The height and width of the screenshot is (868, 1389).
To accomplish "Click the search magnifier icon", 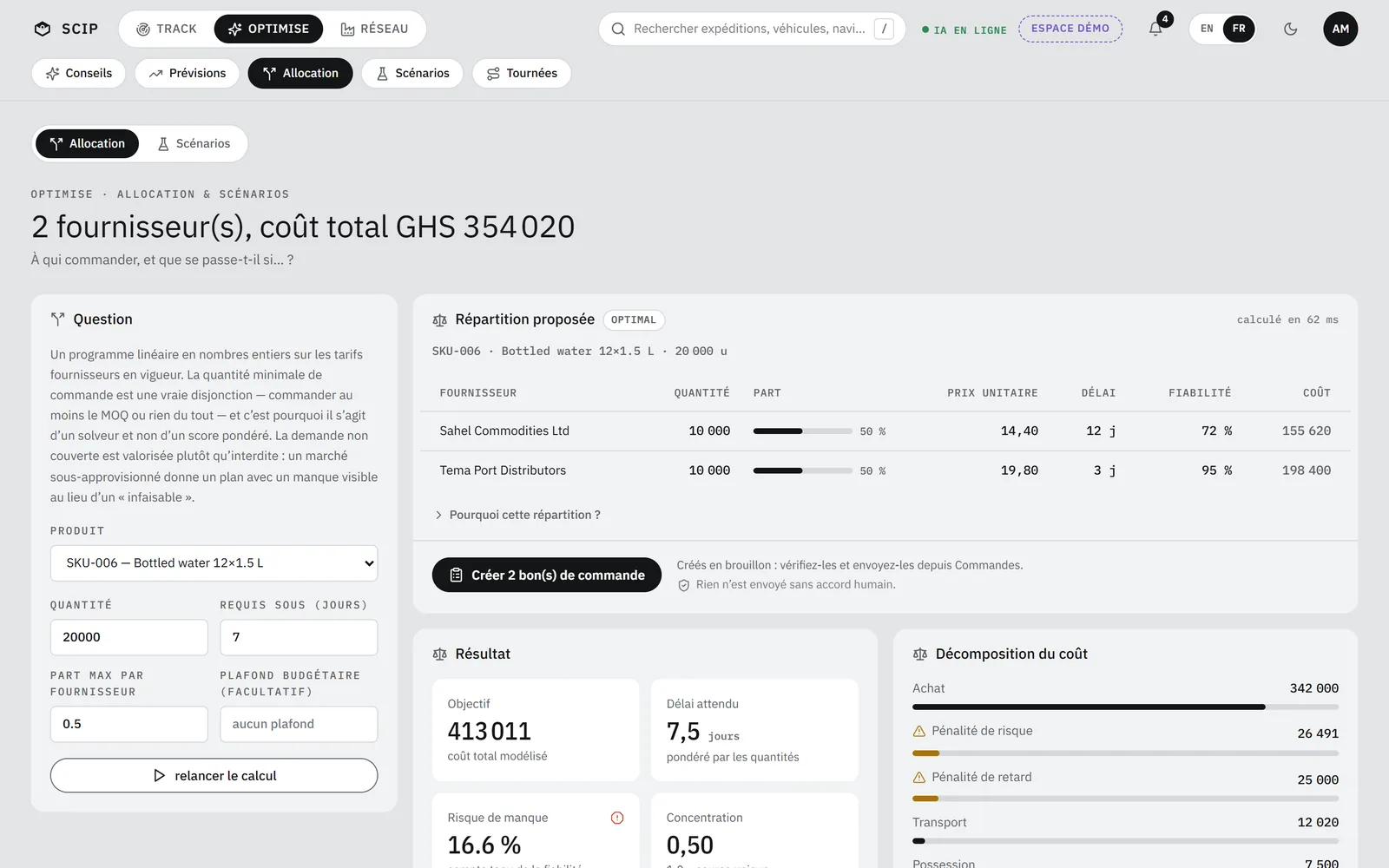I will 618,29.
